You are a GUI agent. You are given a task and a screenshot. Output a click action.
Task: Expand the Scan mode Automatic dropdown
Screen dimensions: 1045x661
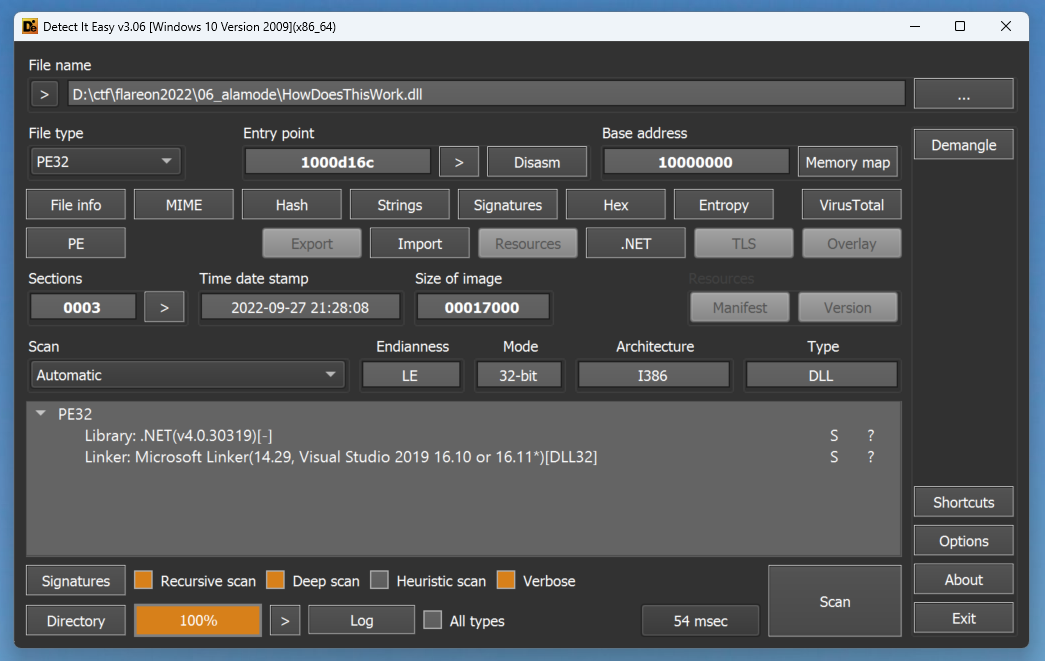(x=187, y=376)
